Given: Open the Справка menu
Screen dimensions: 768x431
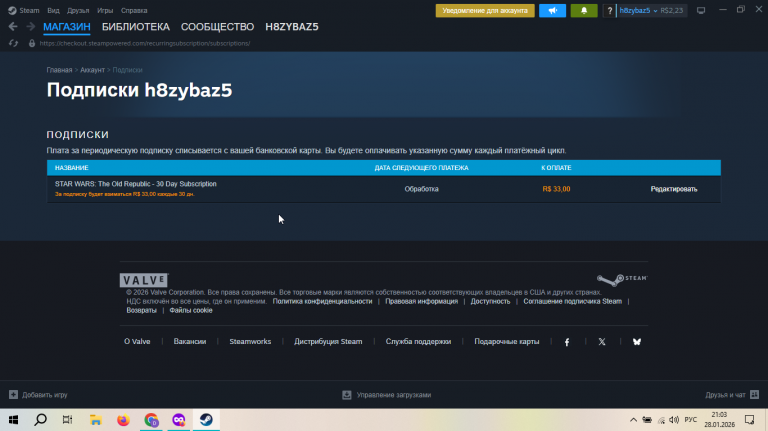Looking at the screenshot, I should coord(134,10).
